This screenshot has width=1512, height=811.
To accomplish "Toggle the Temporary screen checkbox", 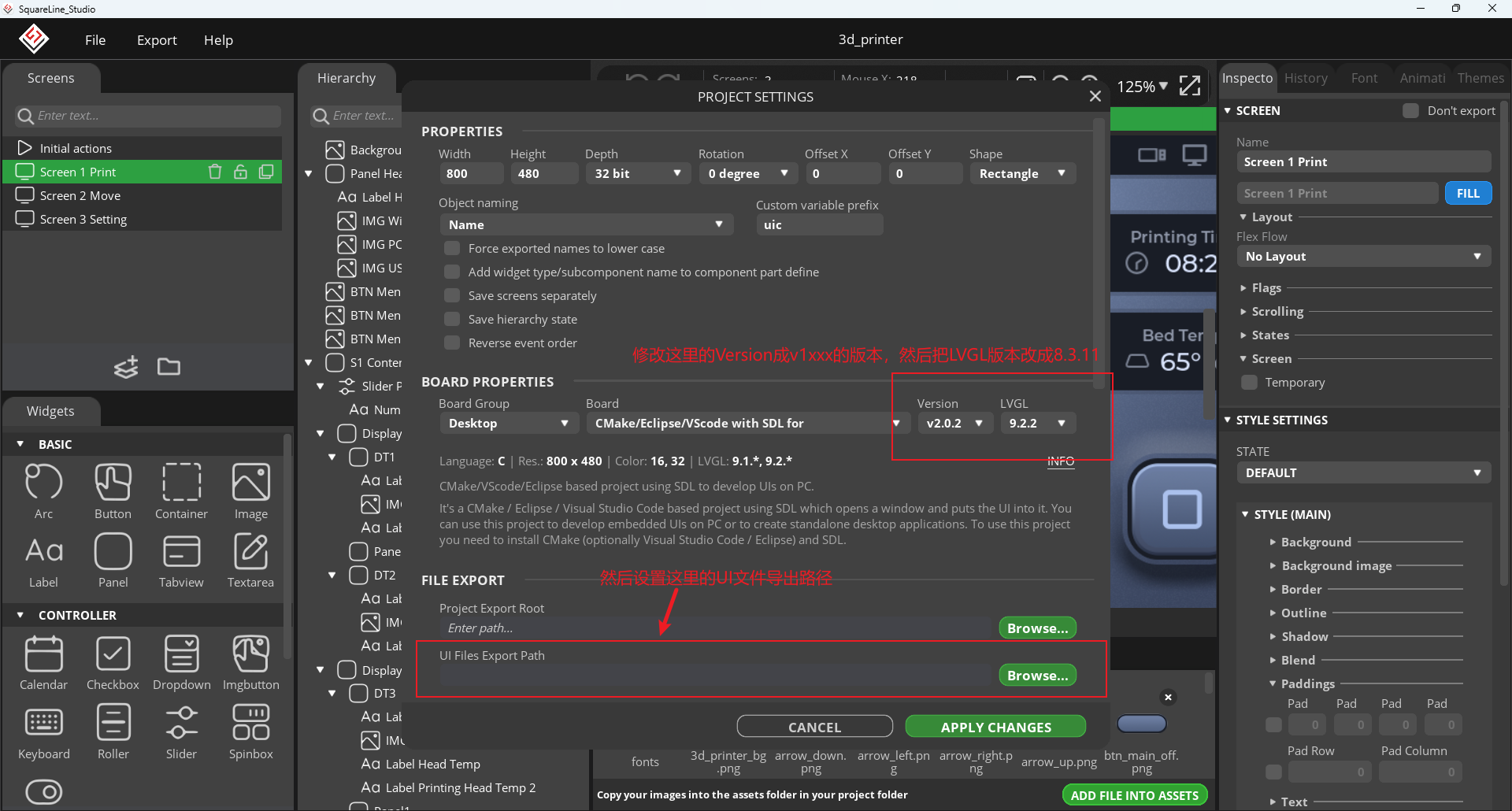I will point(1249,382).
